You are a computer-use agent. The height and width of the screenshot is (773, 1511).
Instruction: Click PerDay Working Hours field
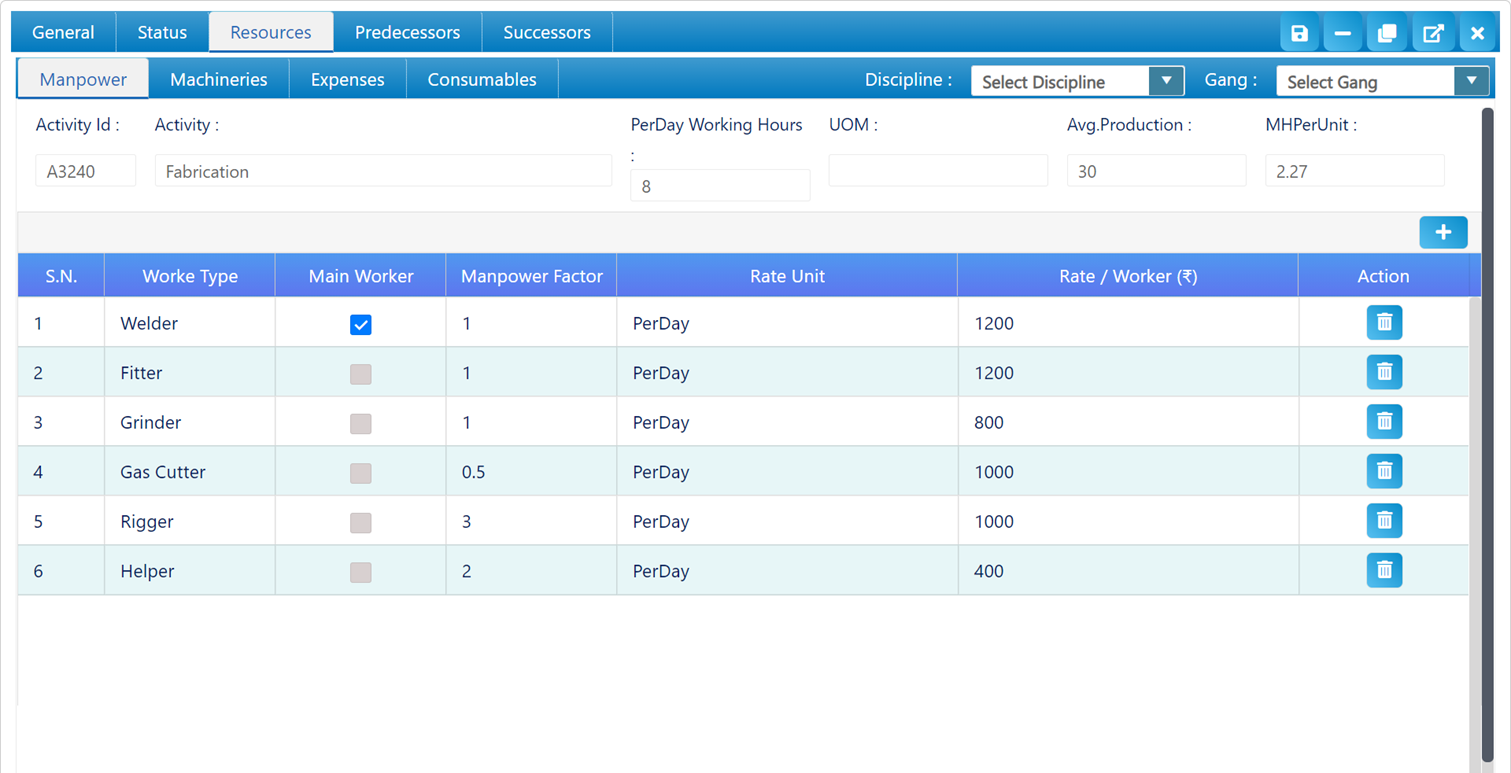(x=720, y=186)
